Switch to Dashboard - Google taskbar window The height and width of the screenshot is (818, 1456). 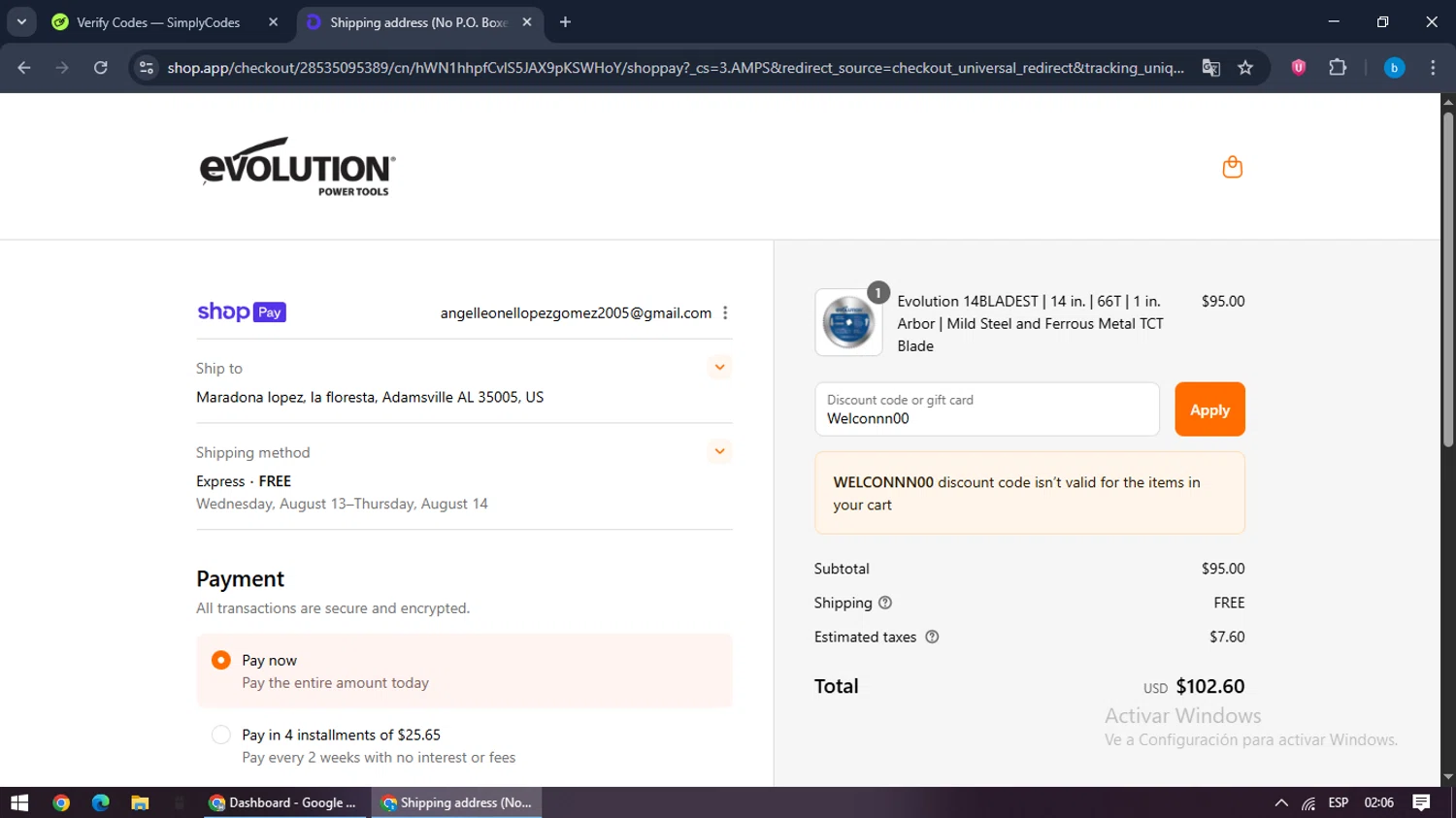(285, 802)
